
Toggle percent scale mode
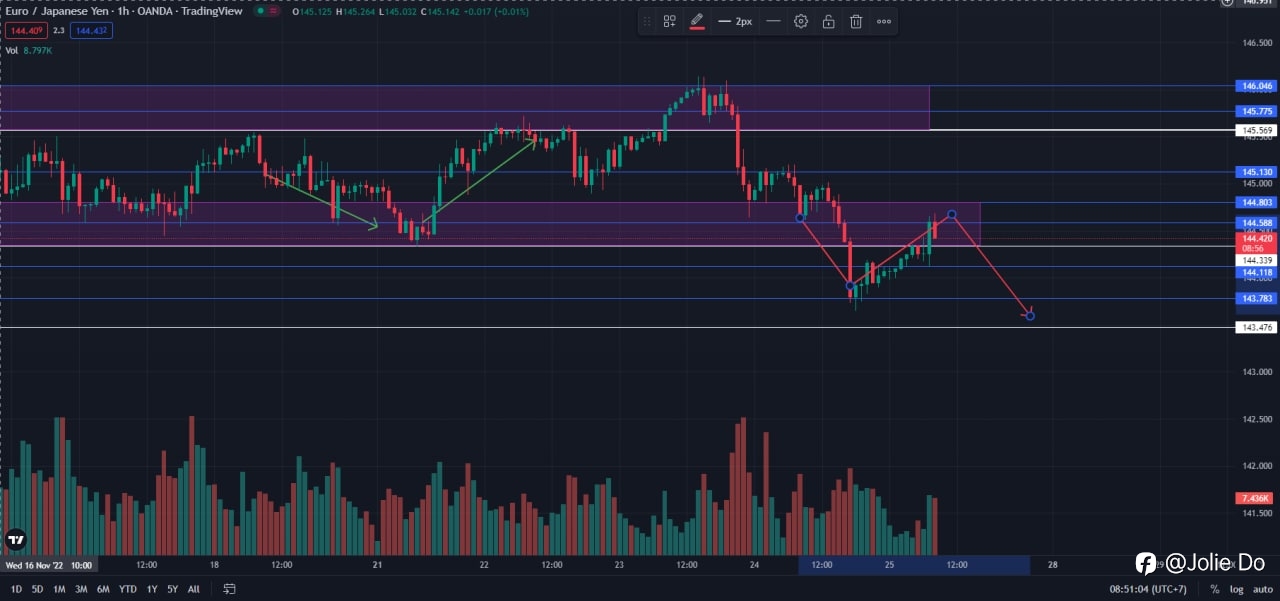tap(1215, 589)
